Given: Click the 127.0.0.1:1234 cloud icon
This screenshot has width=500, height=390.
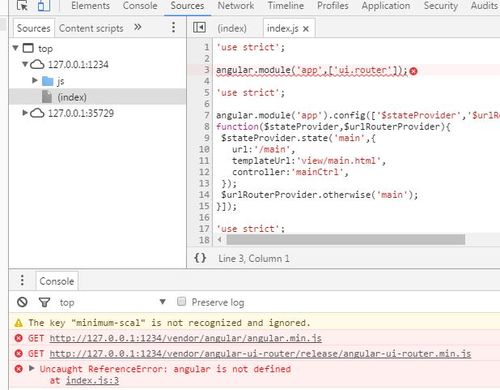Looking at the screenshot, I should (37, 64).
